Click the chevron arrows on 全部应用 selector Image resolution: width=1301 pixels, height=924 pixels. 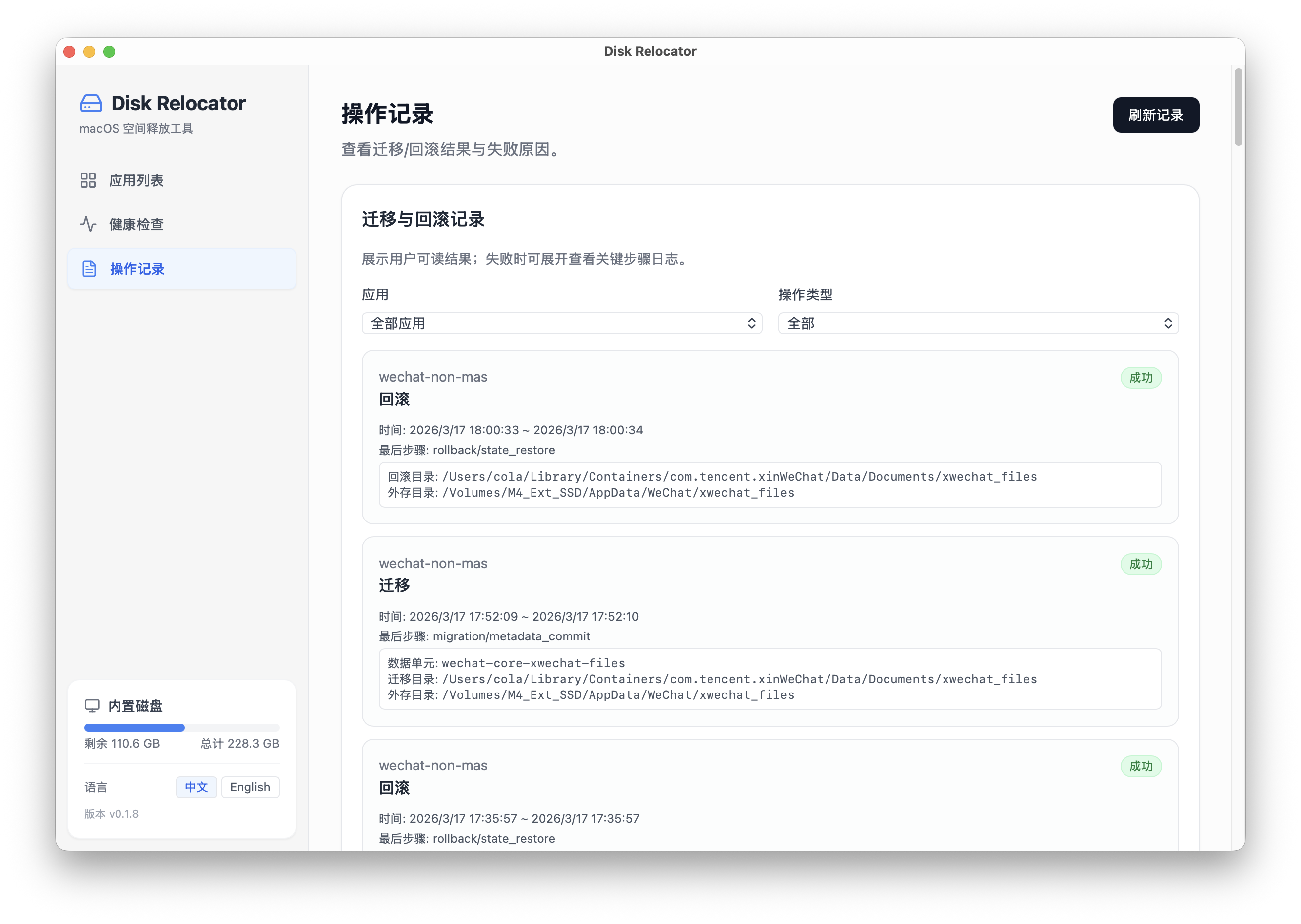point(751,323)
